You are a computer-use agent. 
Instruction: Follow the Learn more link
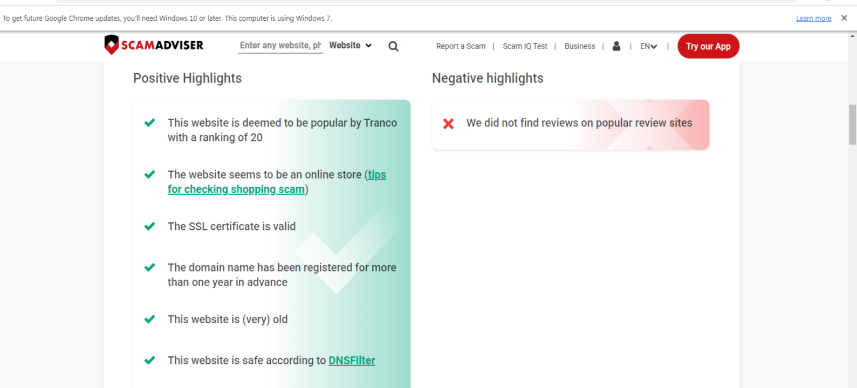pos(814,19)
